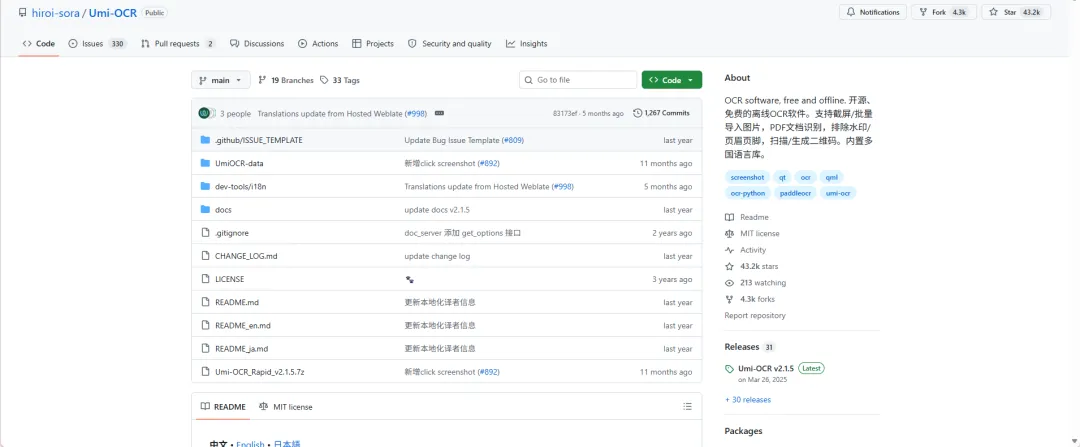Click the Notifications bell button
The width and height of the screenshot is (1080, 447).
tap(873, 12)
